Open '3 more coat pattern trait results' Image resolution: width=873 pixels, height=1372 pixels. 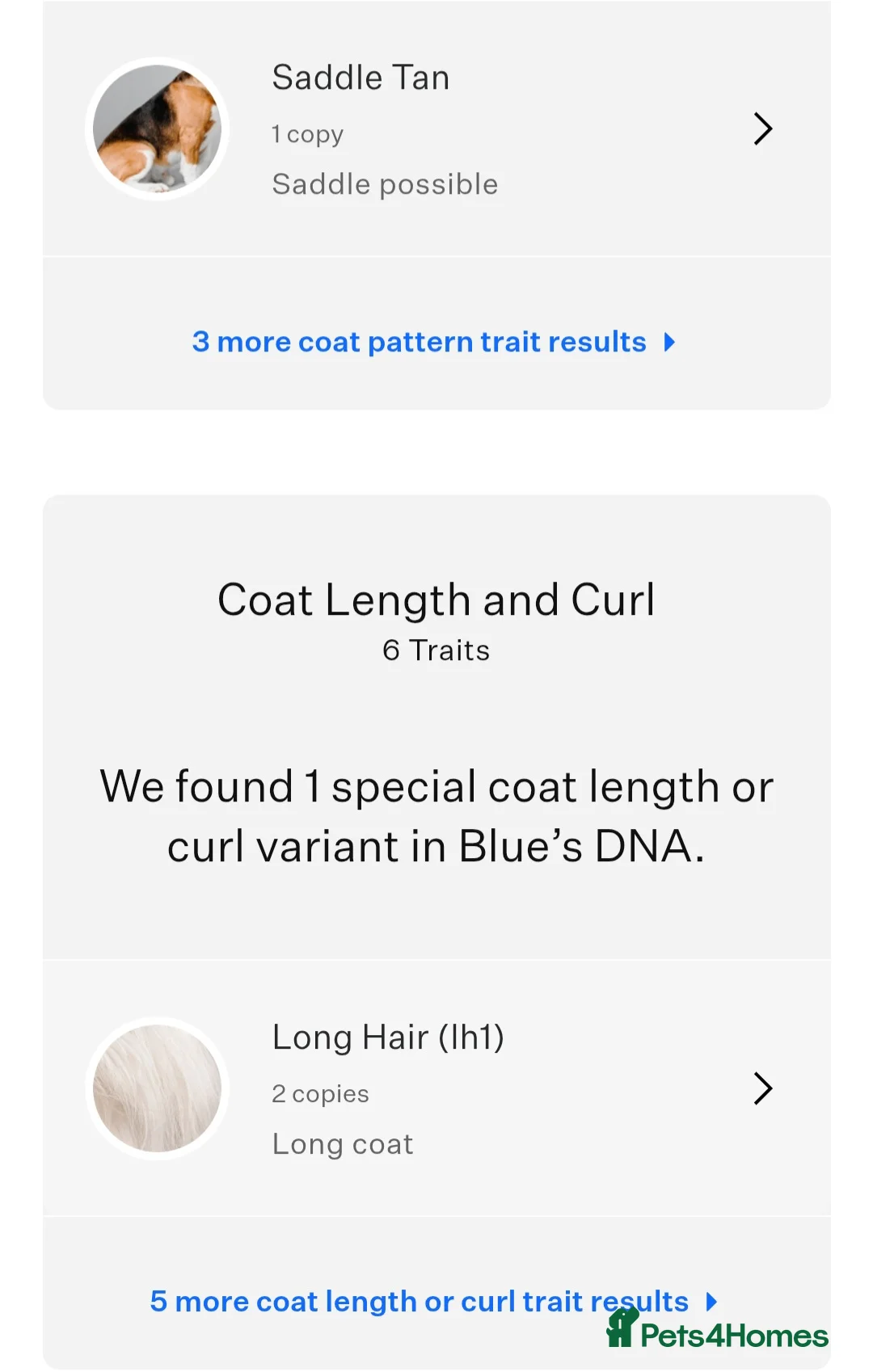pos(419,342)
